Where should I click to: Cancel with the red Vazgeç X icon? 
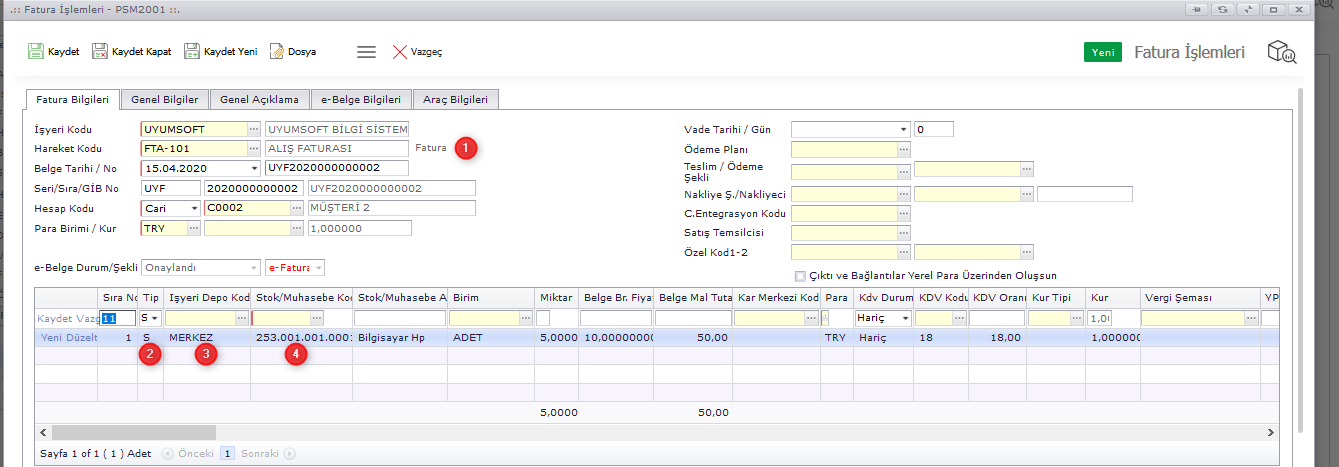pyautogui.click(x=400, y=52)
